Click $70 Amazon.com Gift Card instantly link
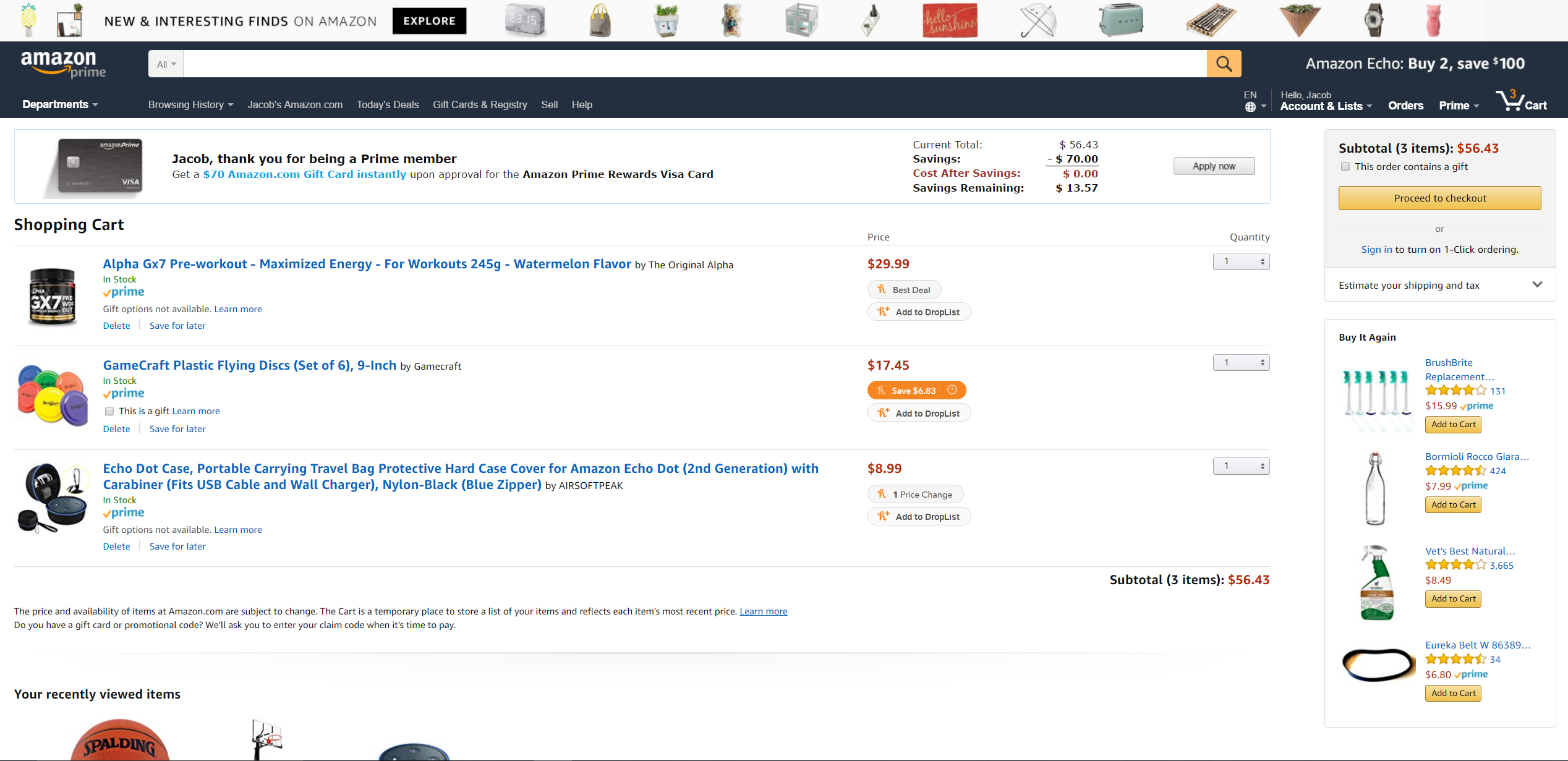Image resolution: width=1568 pixels, height=761 pixels. [x=304, y=174]
